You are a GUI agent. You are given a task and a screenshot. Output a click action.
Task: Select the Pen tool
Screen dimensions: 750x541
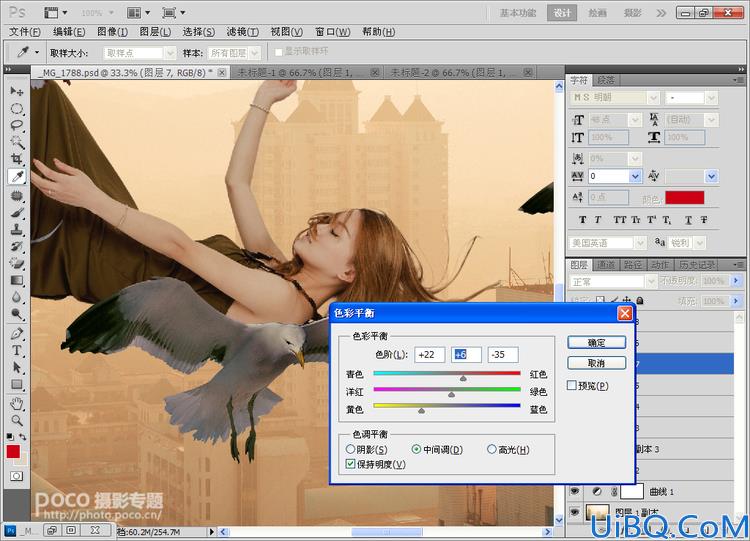pyautogui.click(x=17, y=333)
